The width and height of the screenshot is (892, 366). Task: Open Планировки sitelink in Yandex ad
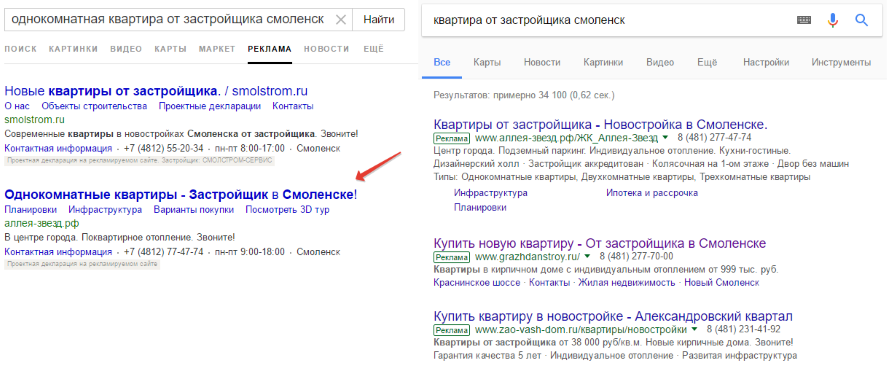(30, 209)
